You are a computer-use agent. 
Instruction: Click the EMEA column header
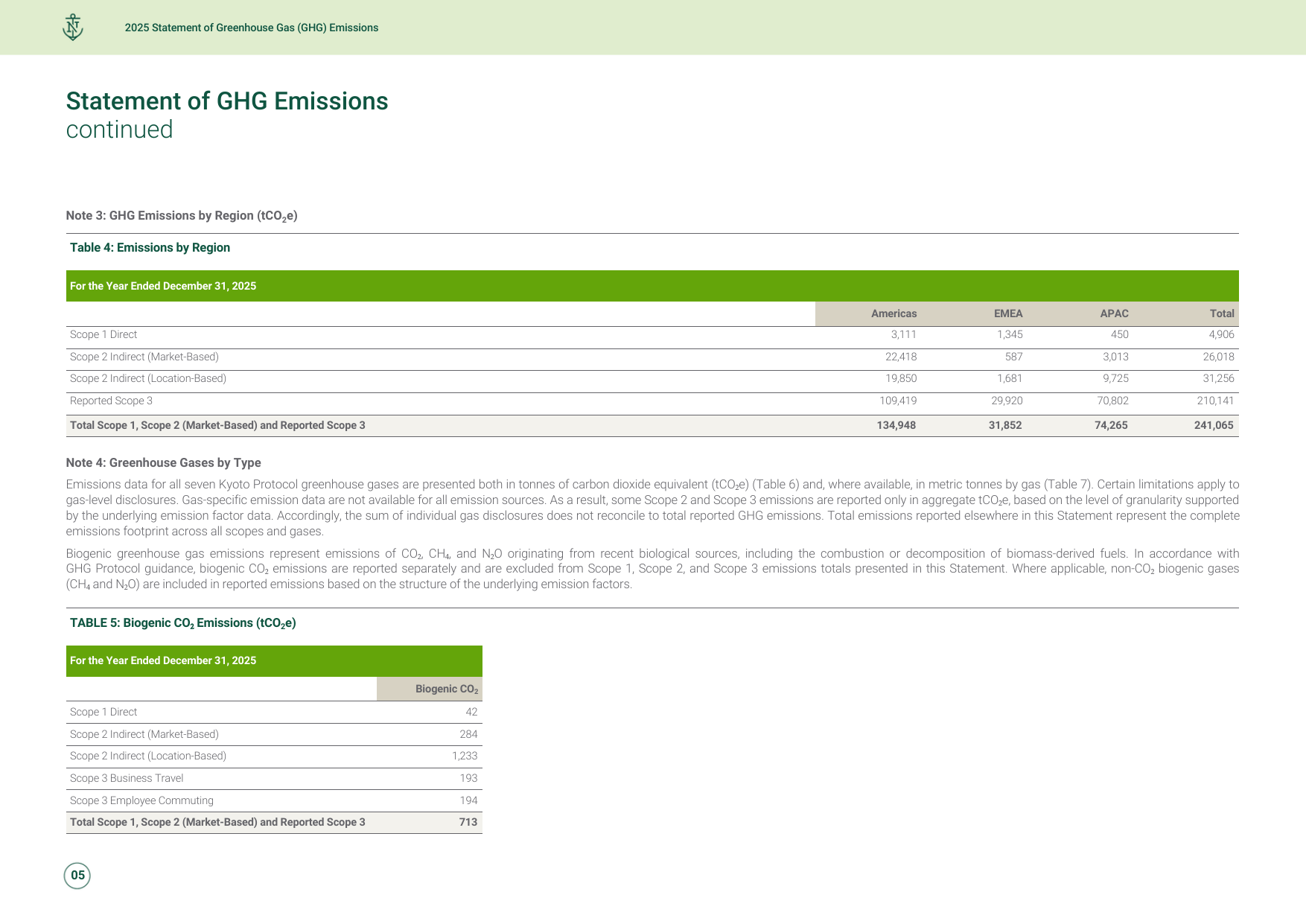tap(1008, 313)
